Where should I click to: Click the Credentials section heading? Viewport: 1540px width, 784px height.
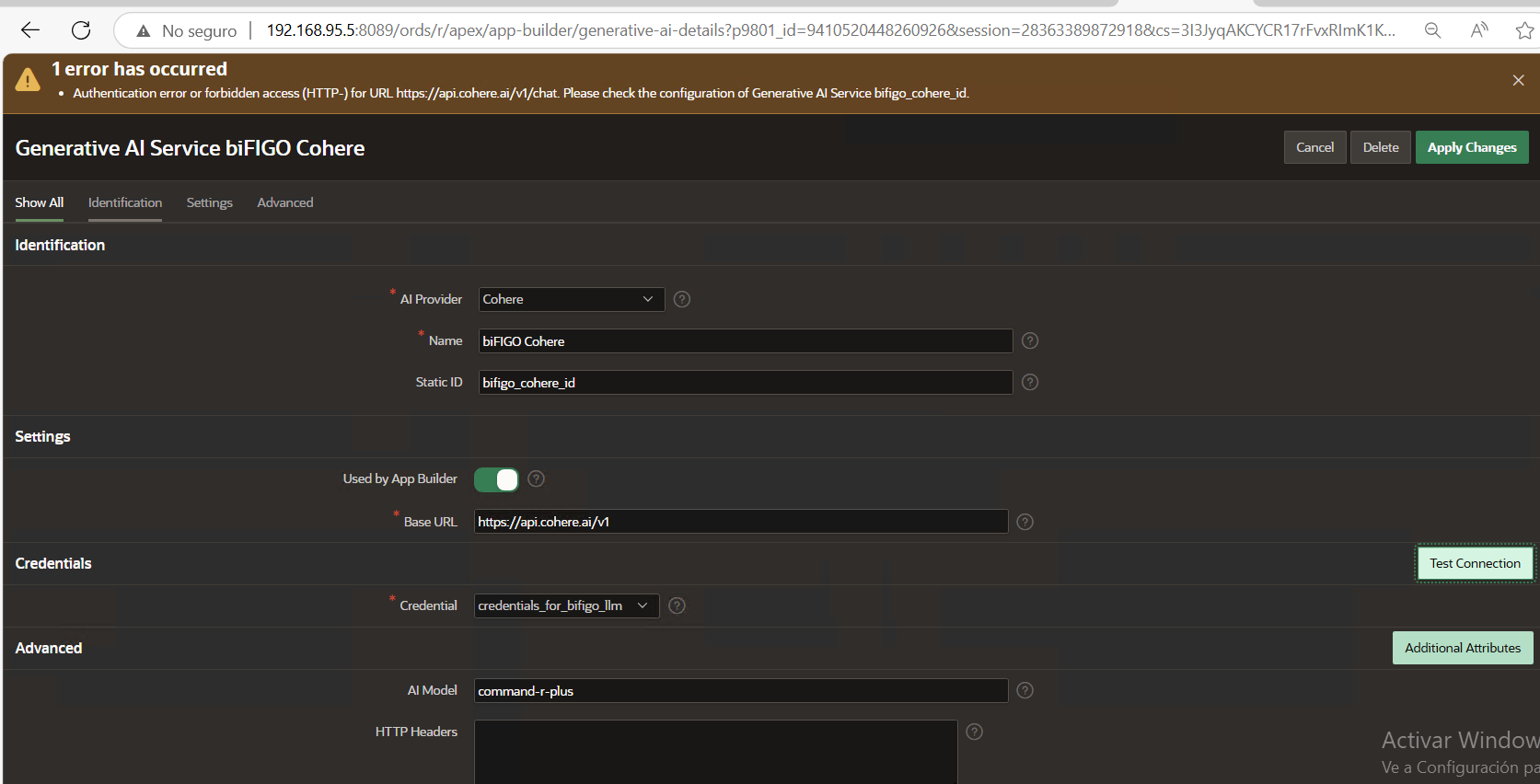point(53,563)
